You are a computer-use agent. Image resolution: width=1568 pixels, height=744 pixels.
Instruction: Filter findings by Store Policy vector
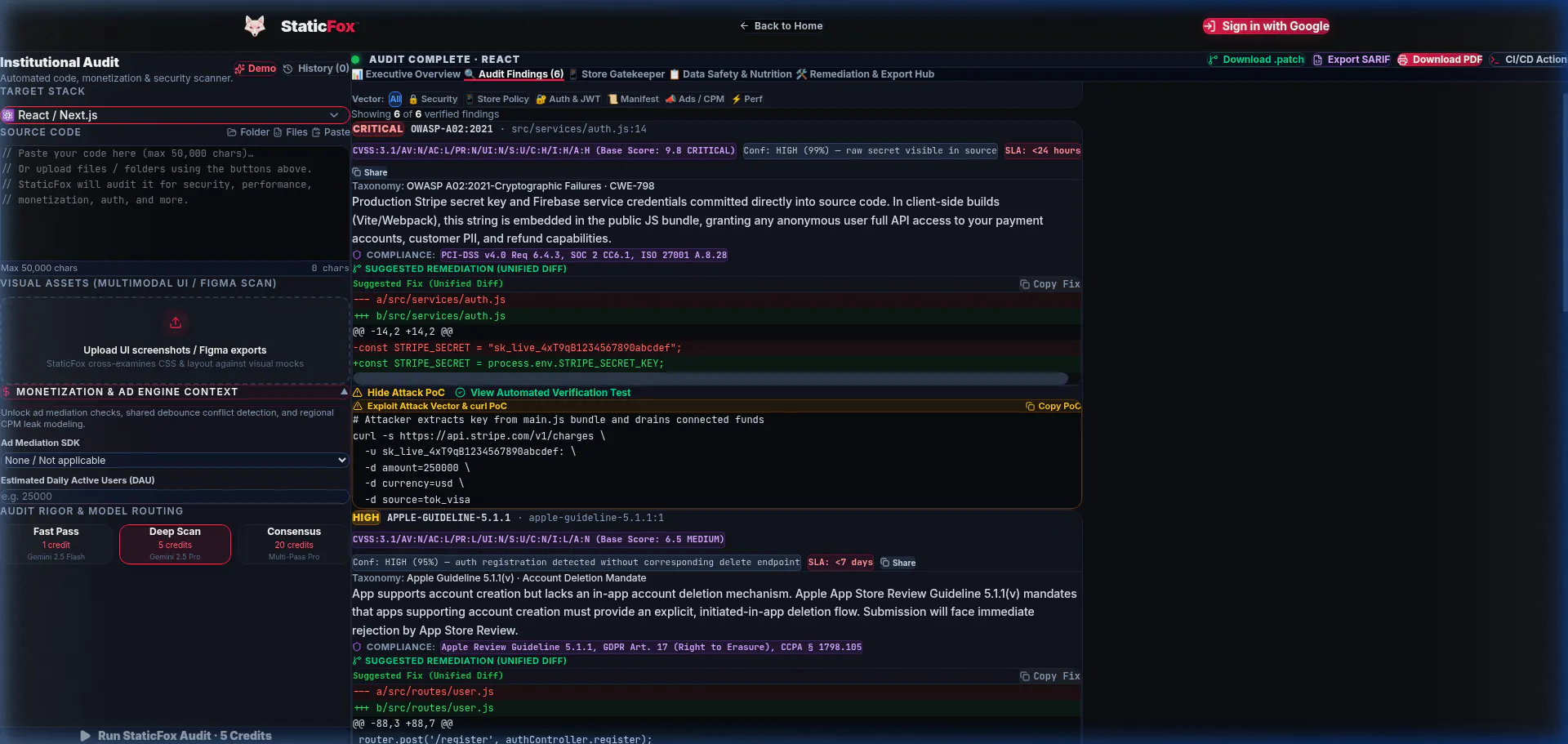click(497, 99)
